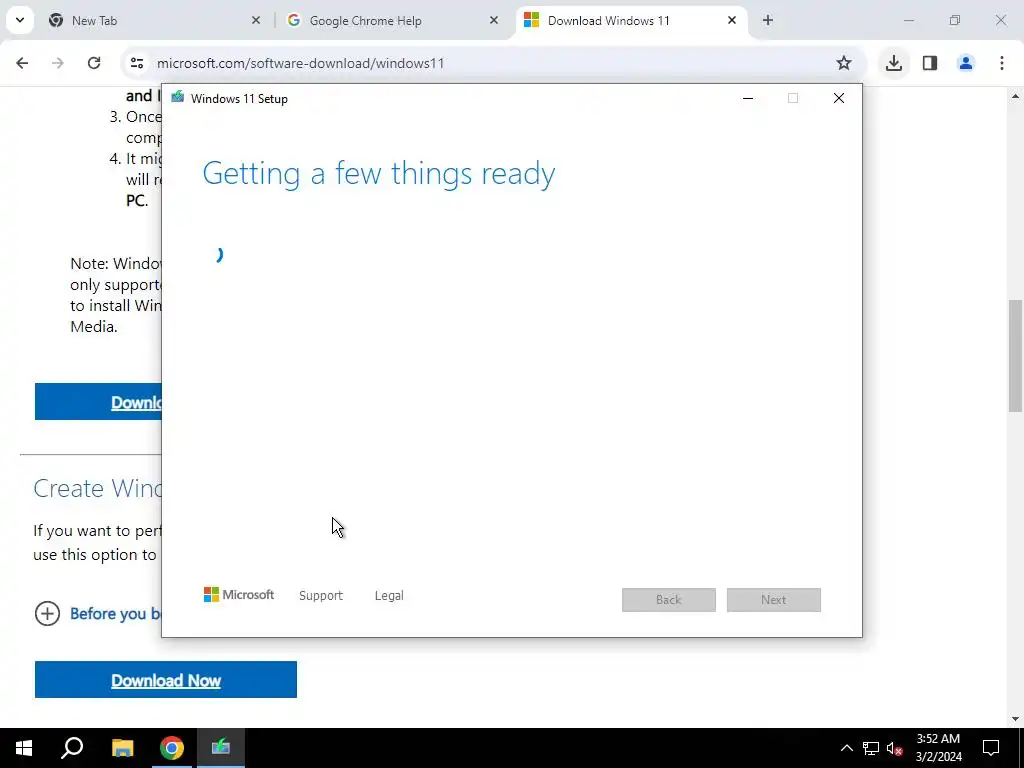The width and height of the screenshot is (1024, 768).
Task: Close the Google Chrome Help tab
Action: [494, 20]
